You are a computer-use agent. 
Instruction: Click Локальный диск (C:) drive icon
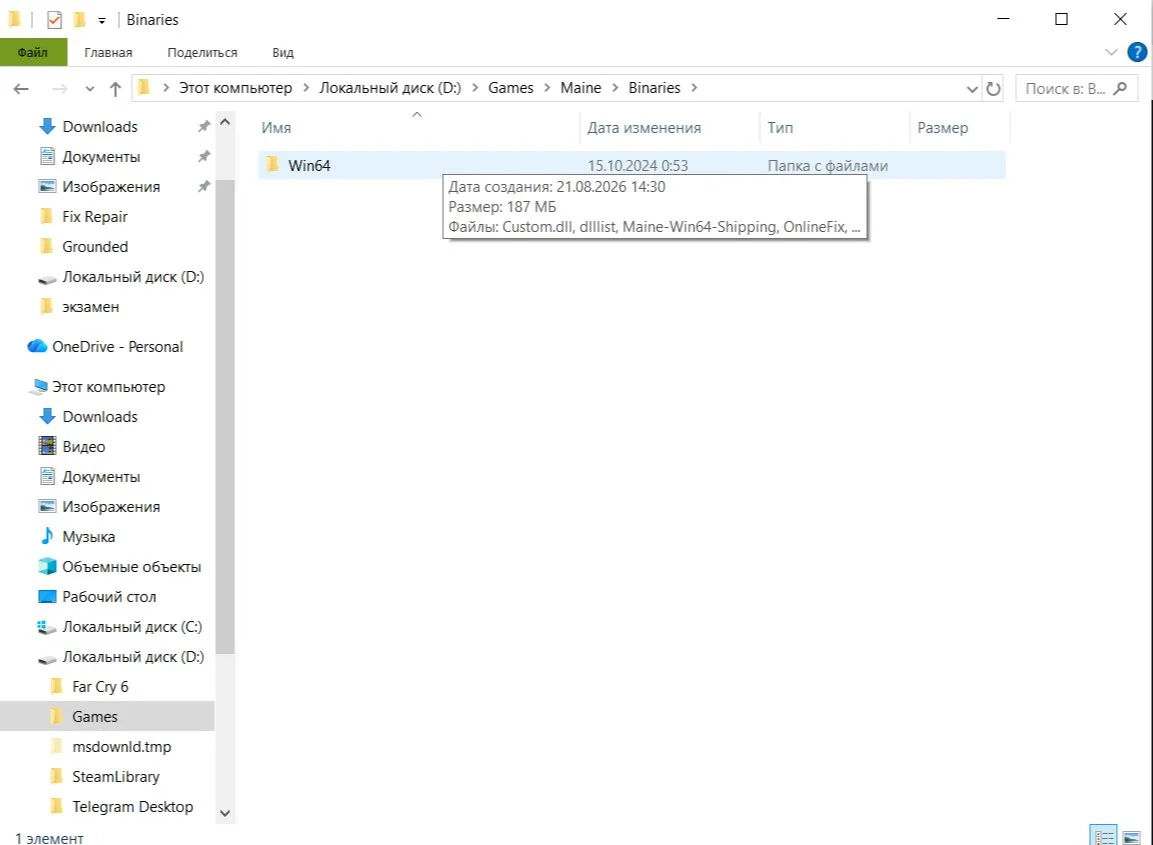[47, 627]
